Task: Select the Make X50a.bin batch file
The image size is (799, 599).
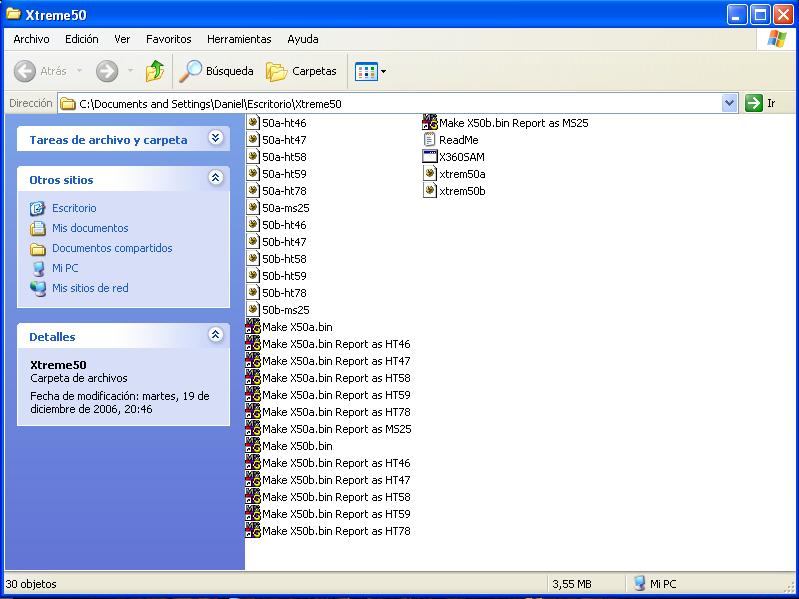Action: click(254, 327)
